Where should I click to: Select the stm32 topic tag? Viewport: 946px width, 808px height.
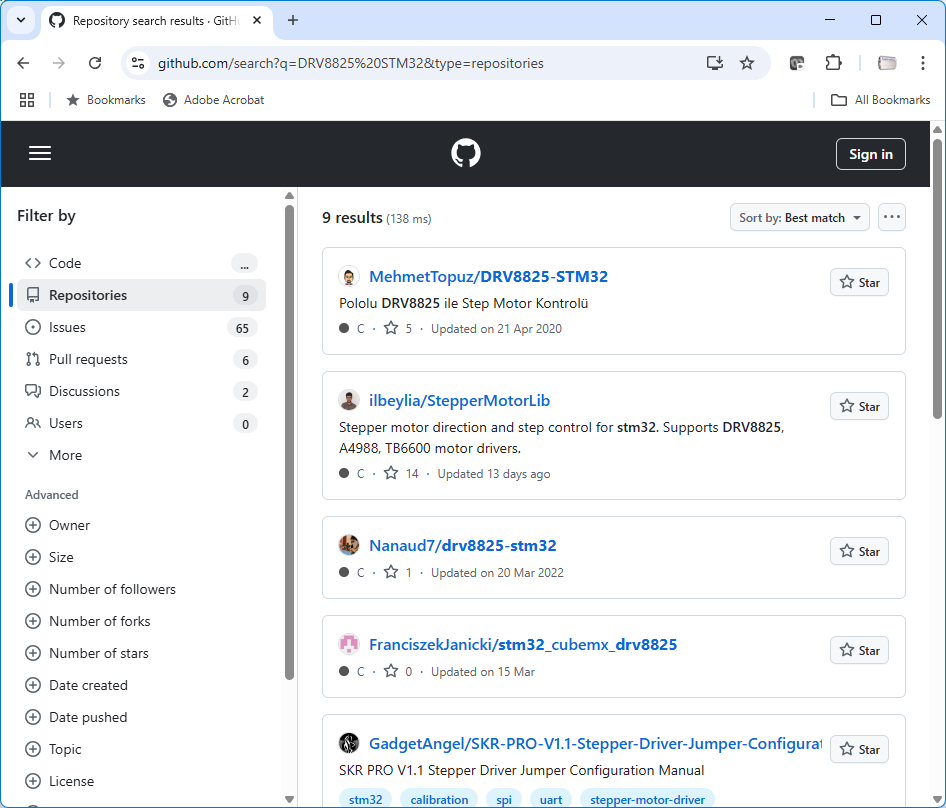coord(366,799)
